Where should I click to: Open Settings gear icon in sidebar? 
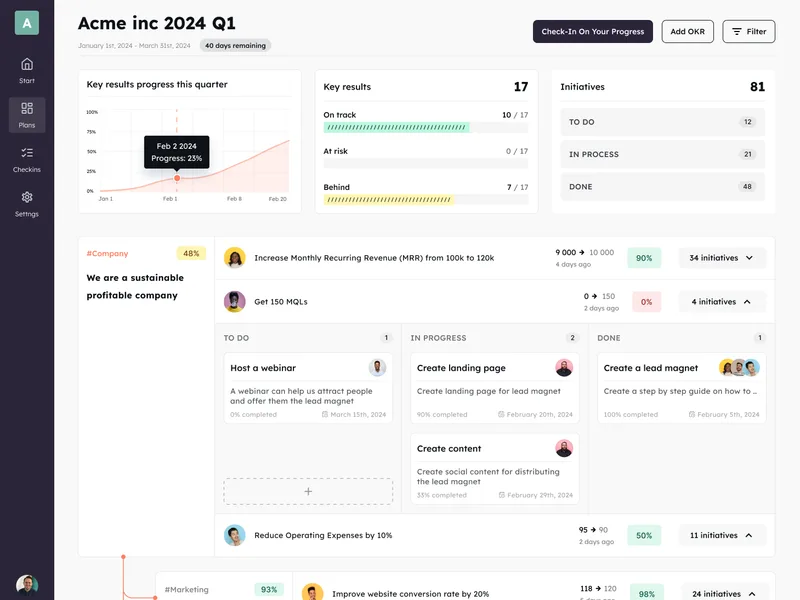pyautogui.click(x=27, y=197)
